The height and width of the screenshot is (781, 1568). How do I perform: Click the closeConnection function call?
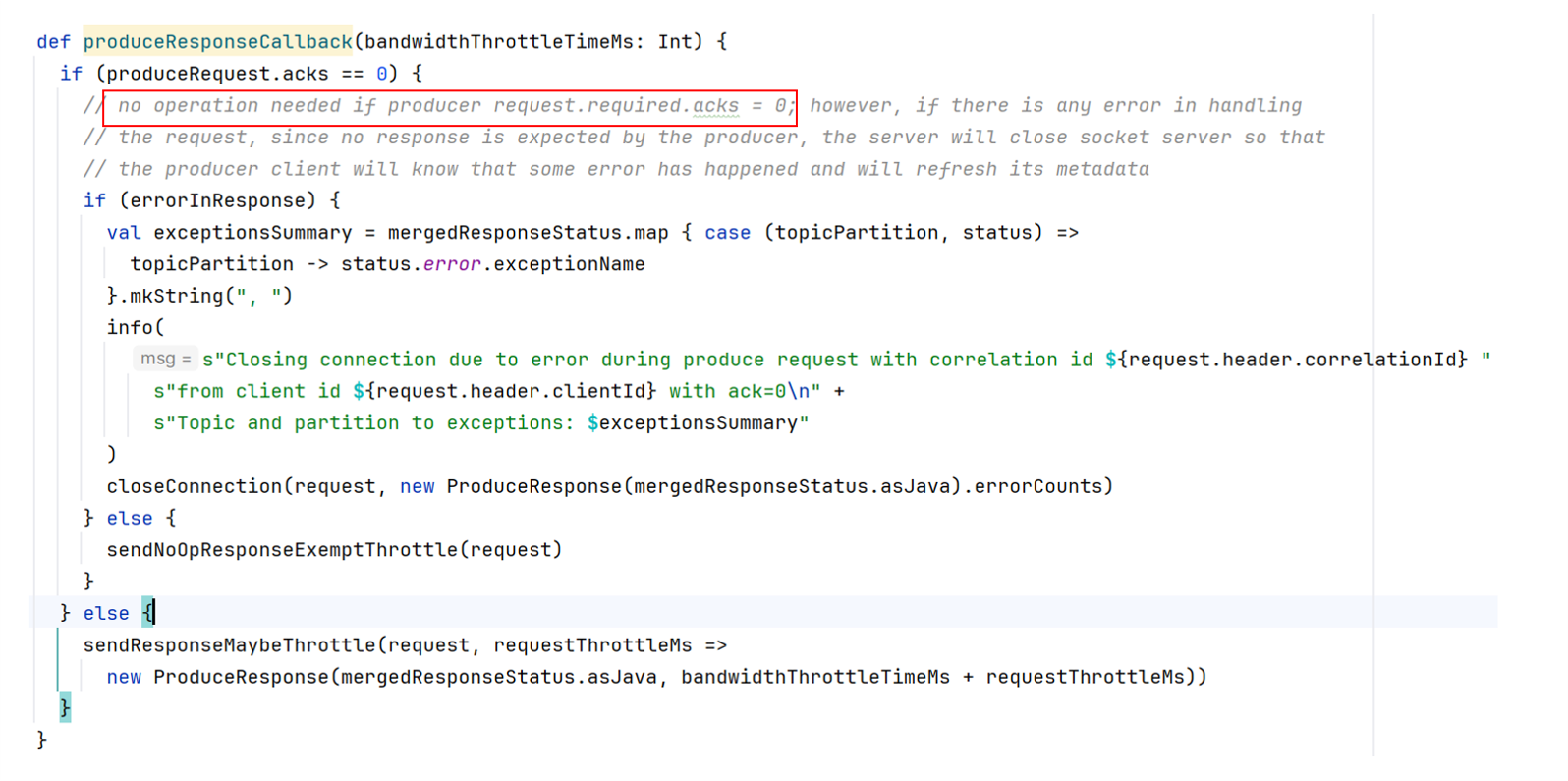(195, 486)
